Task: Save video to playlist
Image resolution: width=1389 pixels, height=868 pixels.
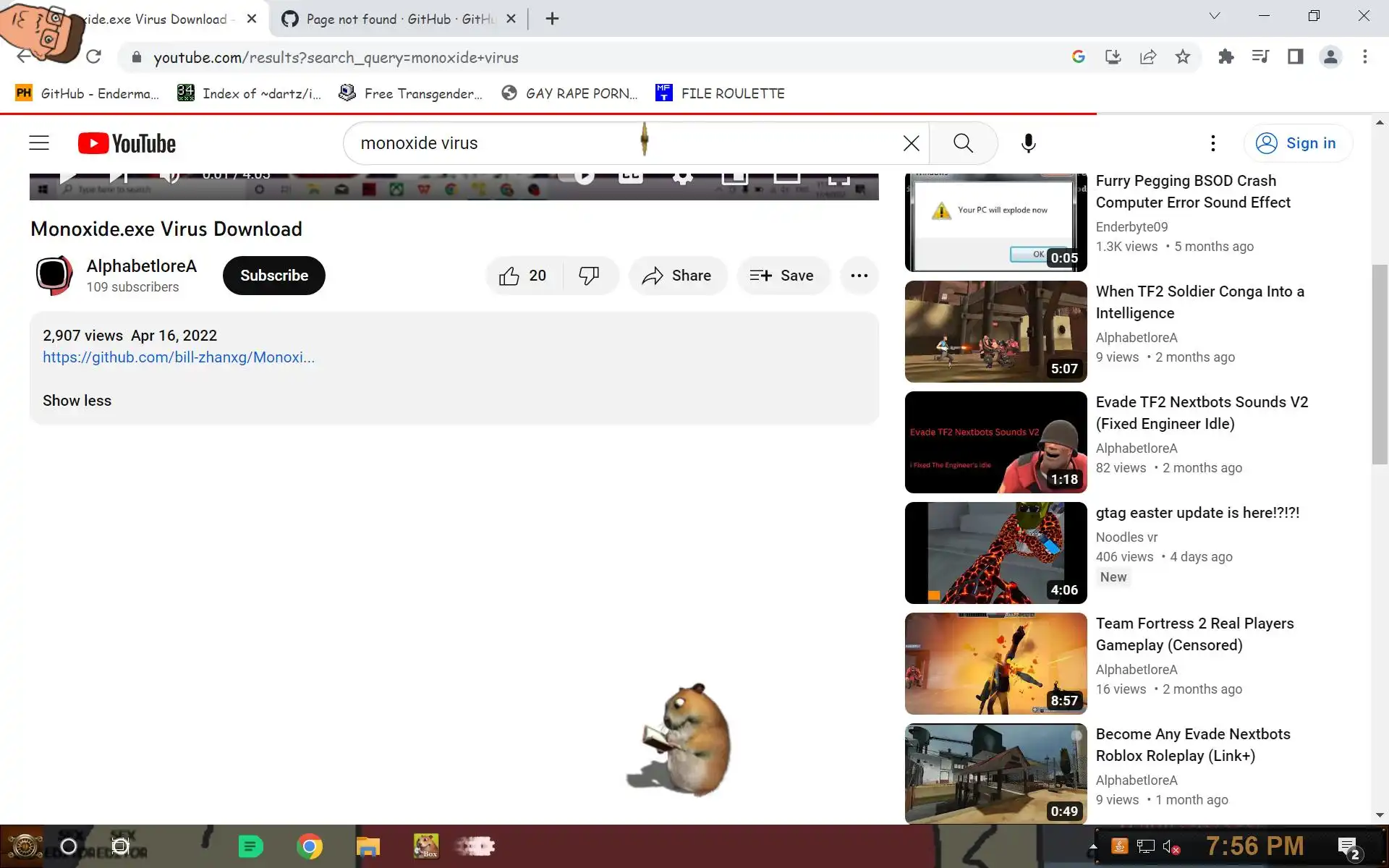Action: point(782,276)
